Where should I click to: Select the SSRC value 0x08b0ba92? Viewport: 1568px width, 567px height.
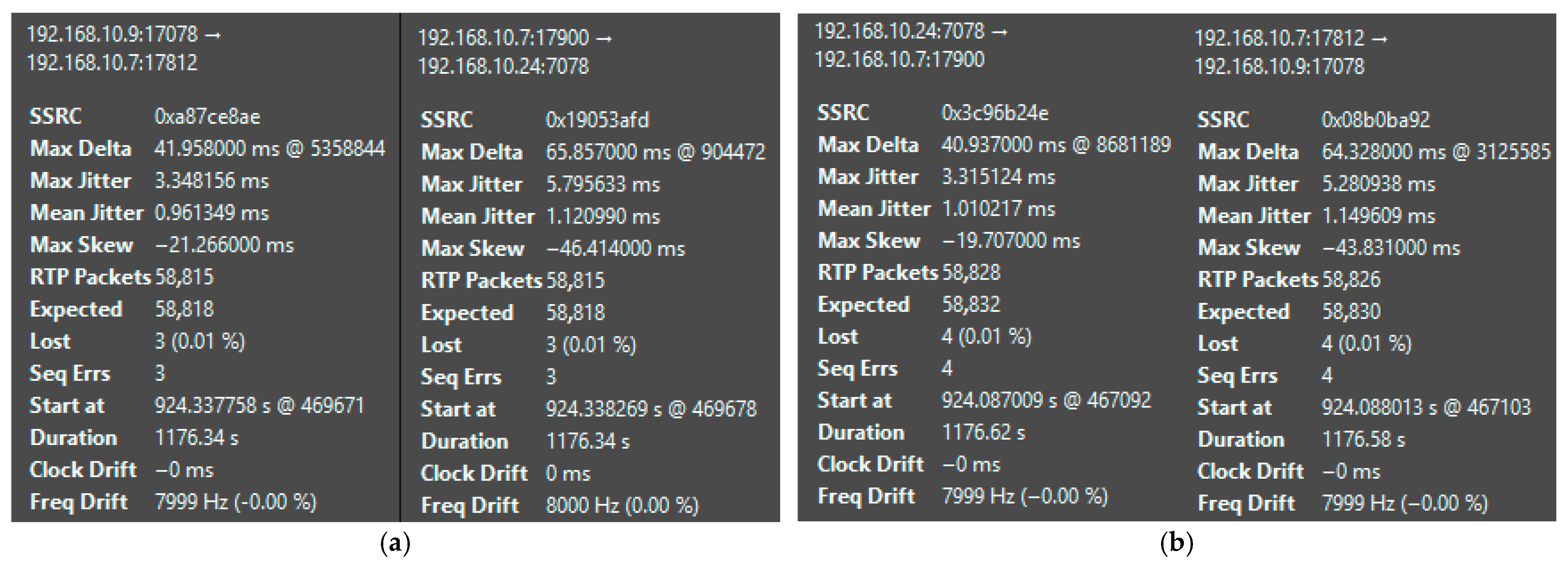[1375, 120]
